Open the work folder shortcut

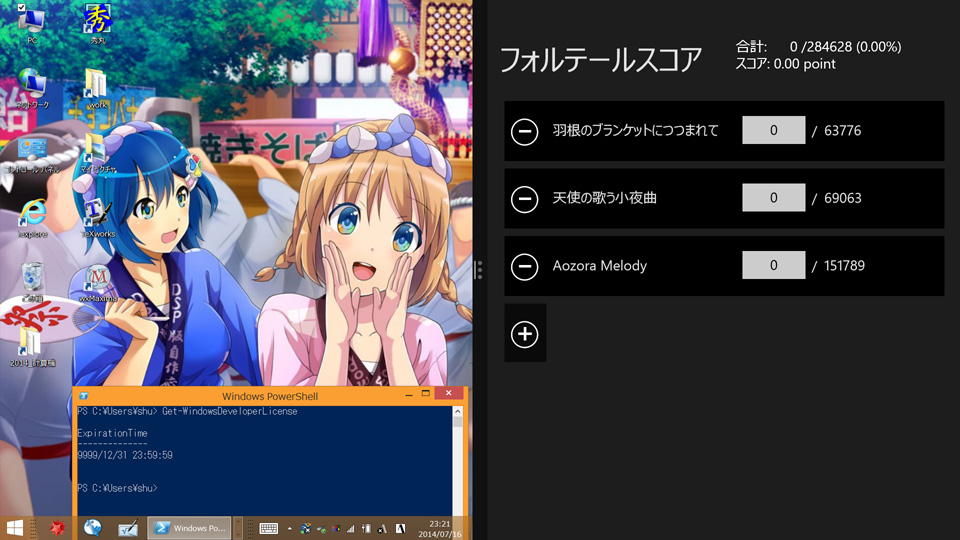pyautogui.click(x=97, y=88)
